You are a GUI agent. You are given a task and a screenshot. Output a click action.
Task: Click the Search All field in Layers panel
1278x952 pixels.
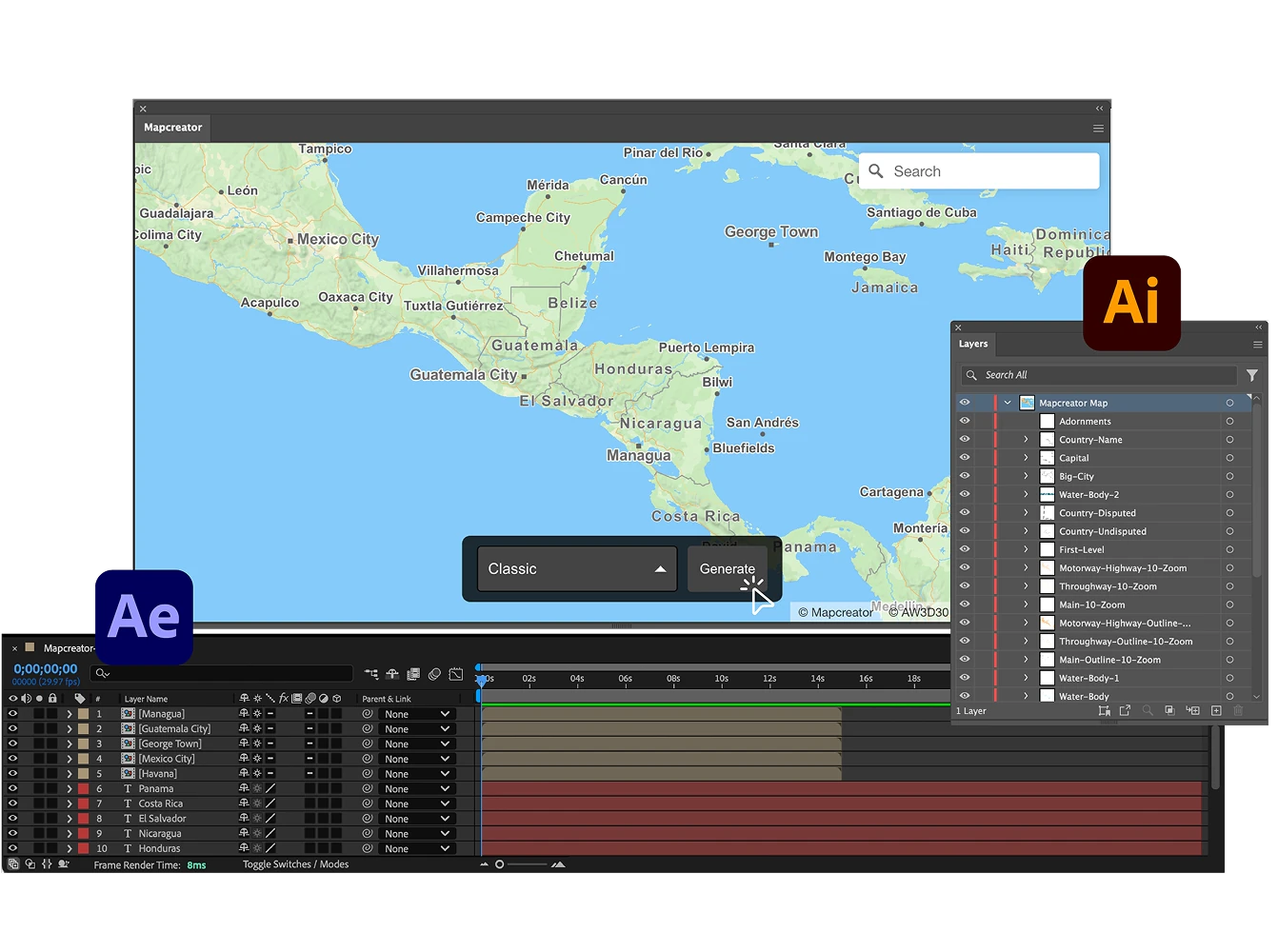(1098, 375)
